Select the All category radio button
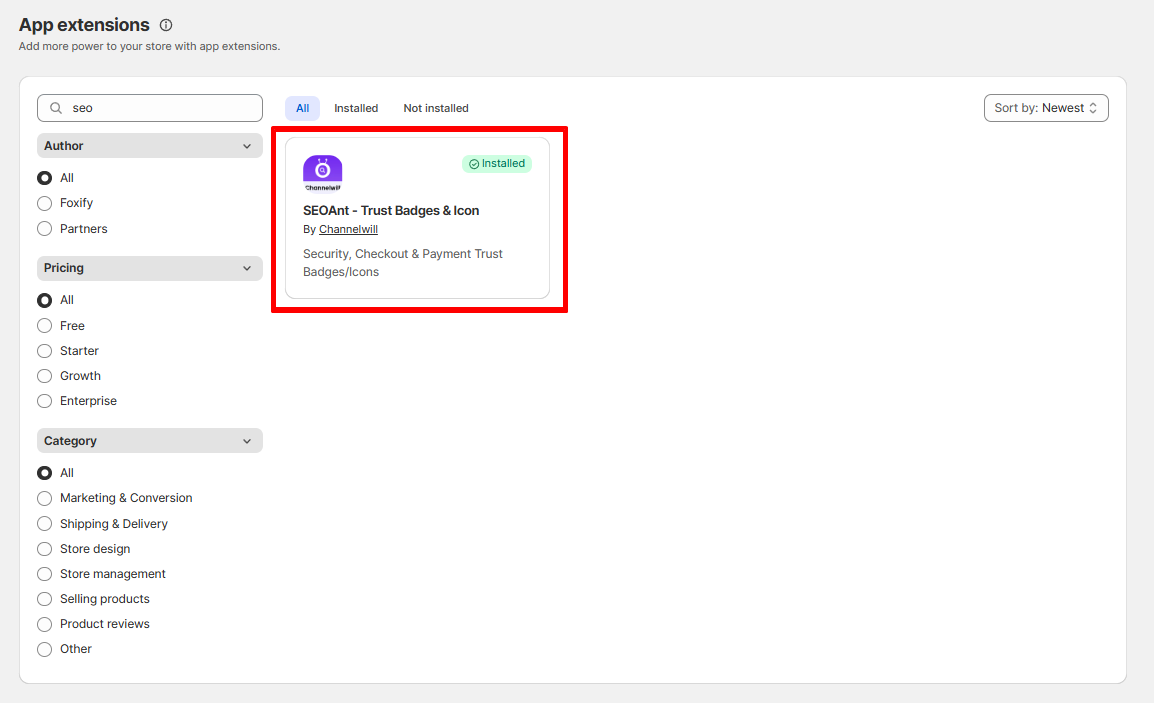 pyautogui.click(x=45, y=473)
